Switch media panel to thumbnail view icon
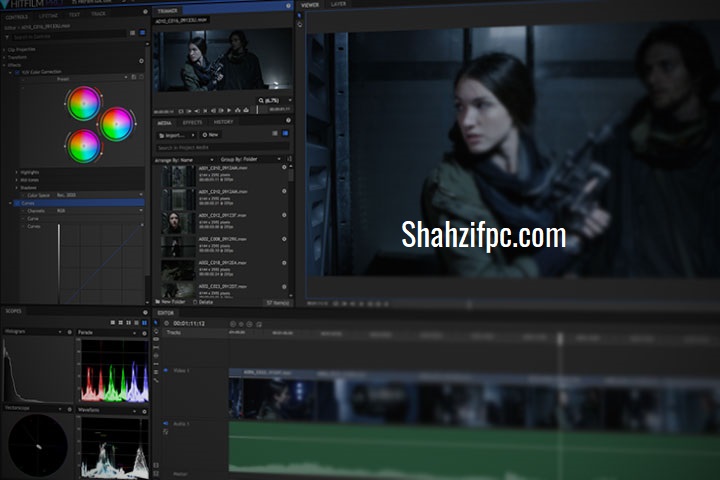The width and height of the screenshot is (720, 480). tap(285, 133)
